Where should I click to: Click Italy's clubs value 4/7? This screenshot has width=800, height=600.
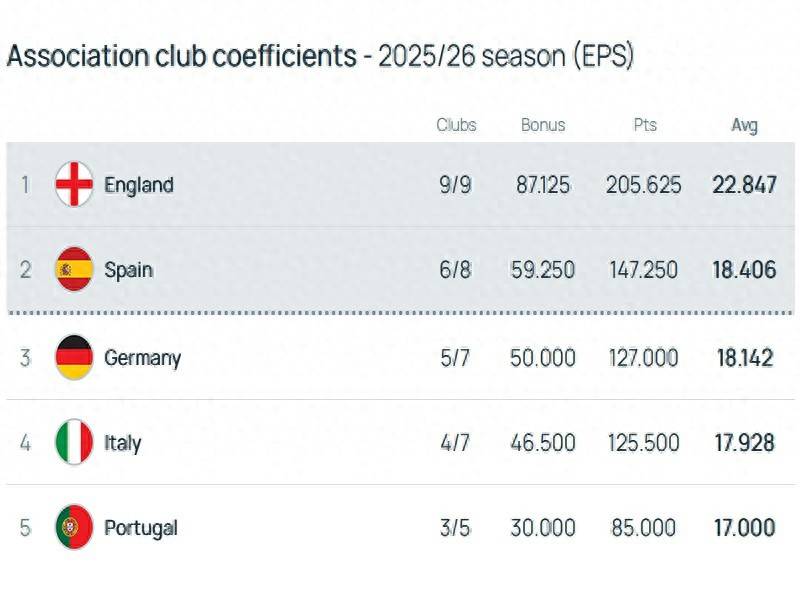click(455, 442)
